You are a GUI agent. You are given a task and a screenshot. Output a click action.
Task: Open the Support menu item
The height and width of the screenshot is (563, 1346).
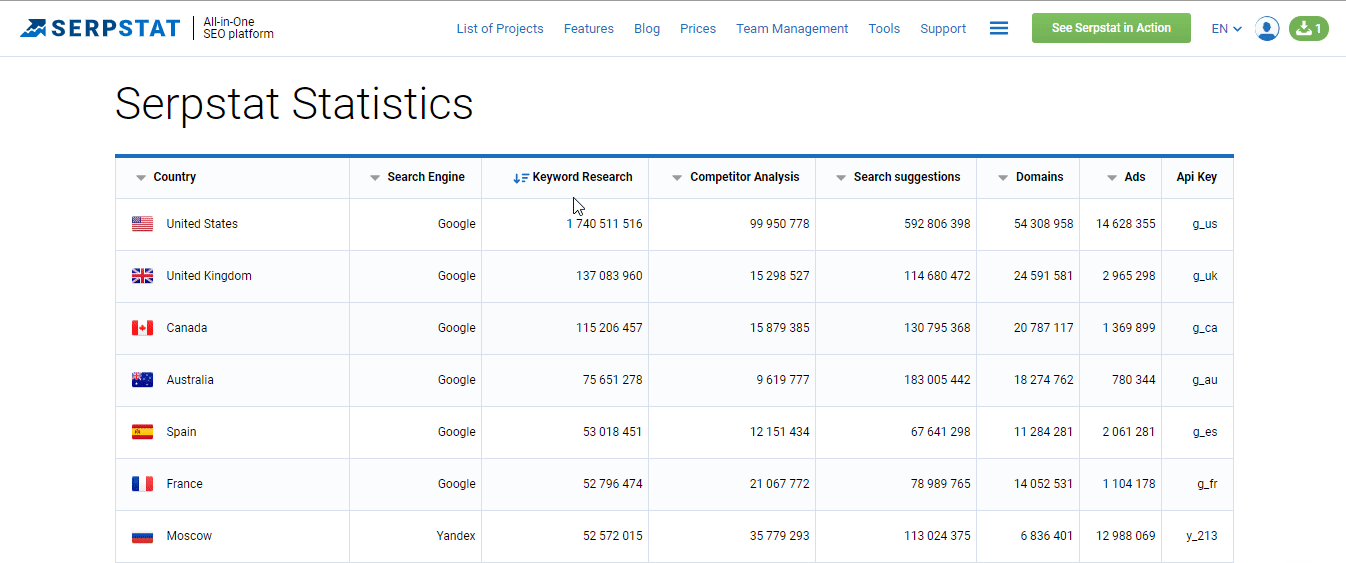[x=943, y=29]
